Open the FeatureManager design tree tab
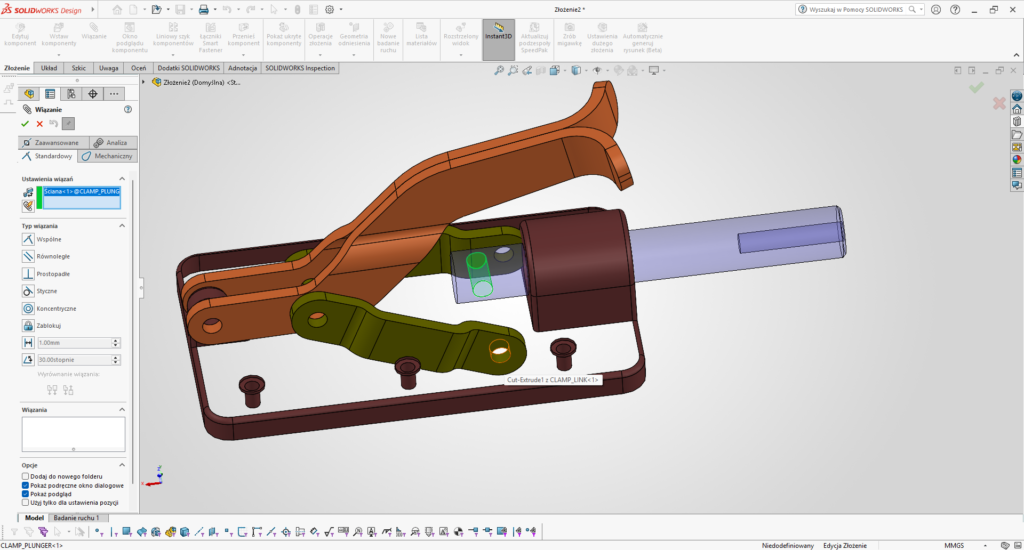The width and height of the screenshot is (1024, 550). (29, 94)
